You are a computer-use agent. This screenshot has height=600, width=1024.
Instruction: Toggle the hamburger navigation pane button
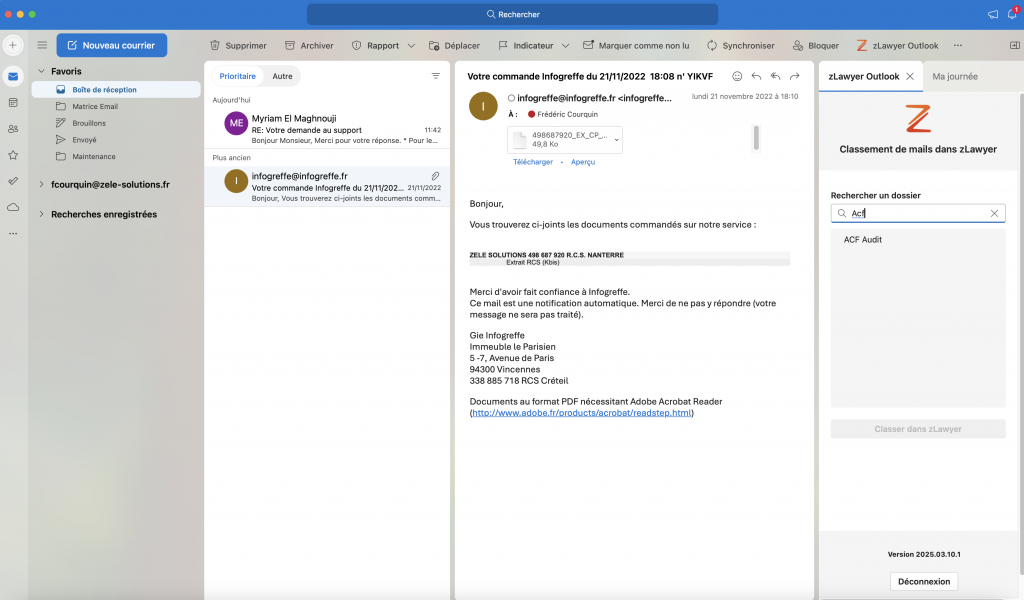pos(42,45)
